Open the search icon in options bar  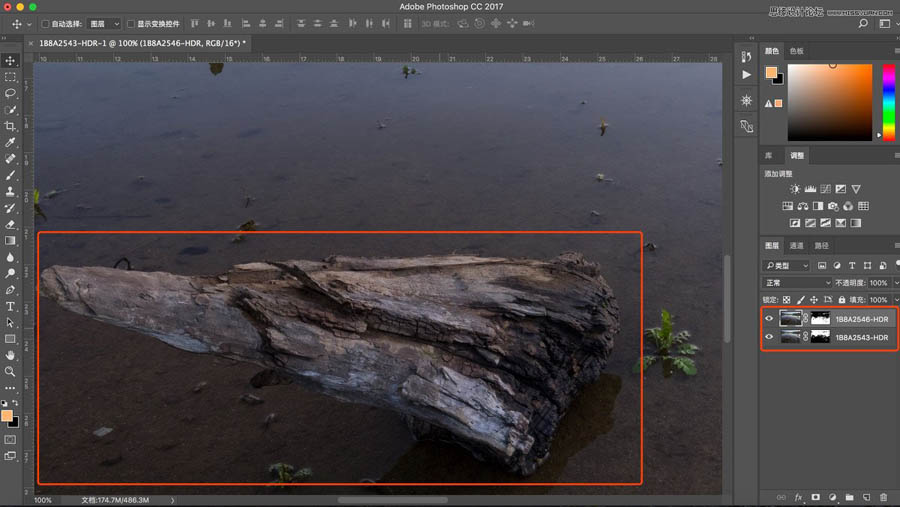[863, 24]
